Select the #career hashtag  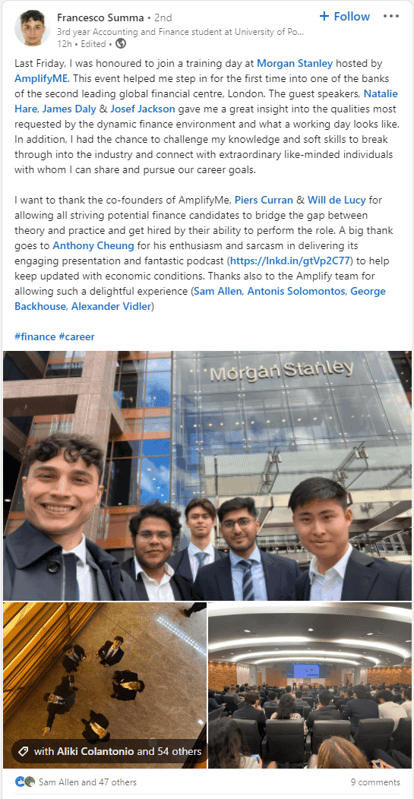[x=76, y=337]
